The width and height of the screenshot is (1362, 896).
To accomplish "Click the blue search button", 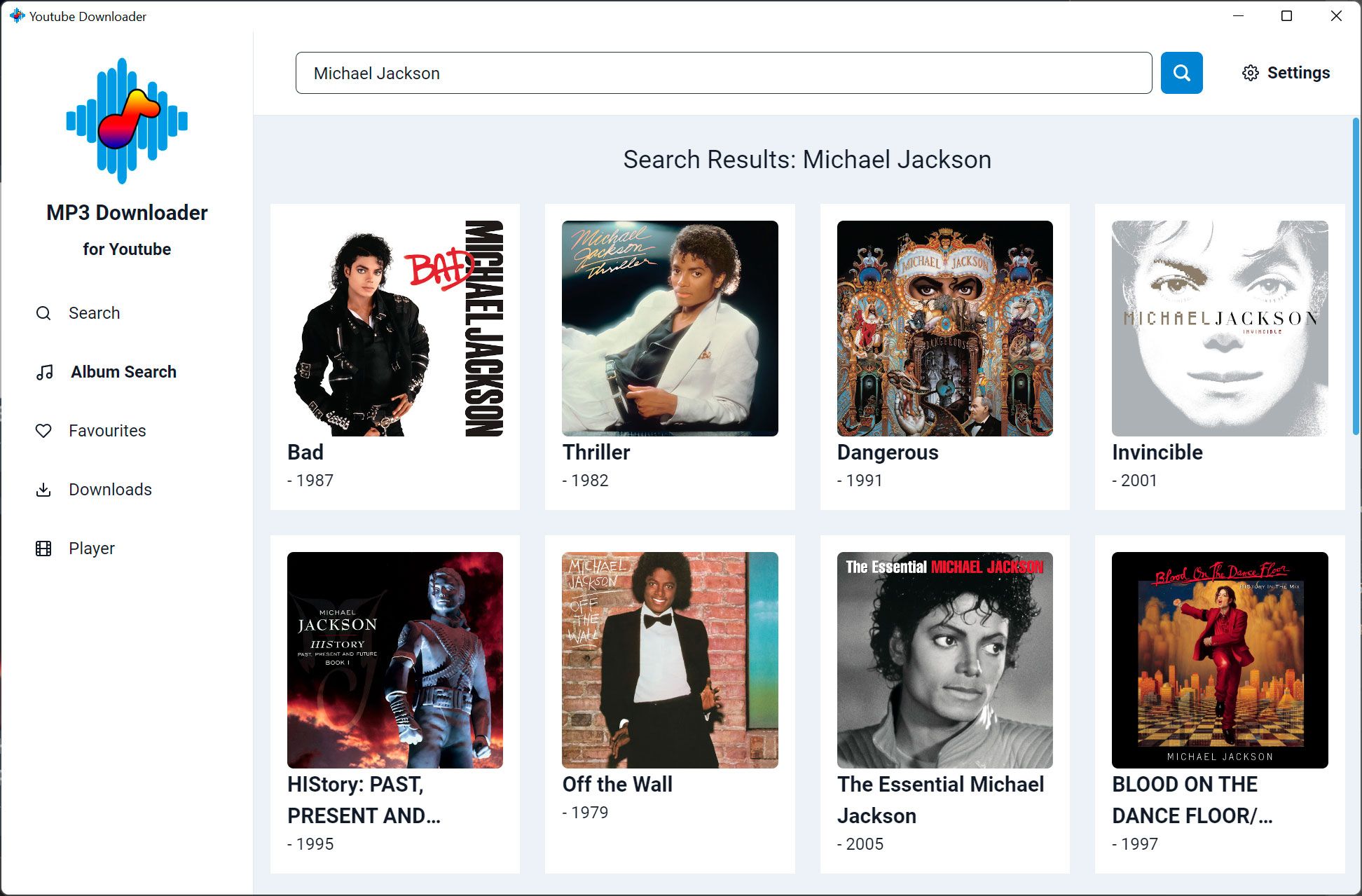I will 1180,73.
